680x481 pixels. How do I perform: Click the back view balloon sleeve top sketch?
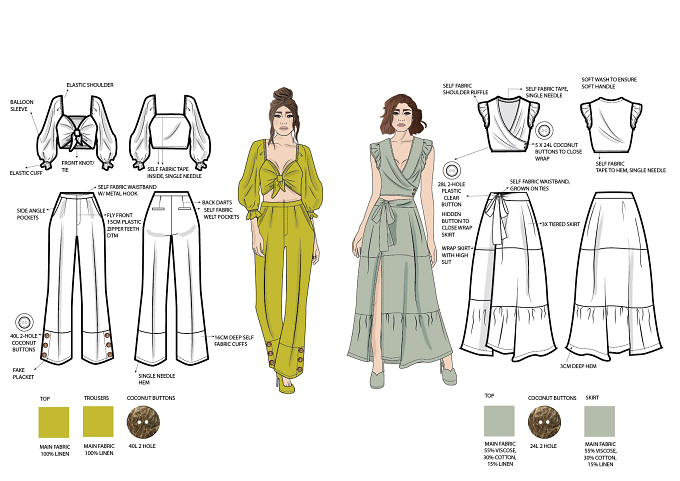point(170,132)
